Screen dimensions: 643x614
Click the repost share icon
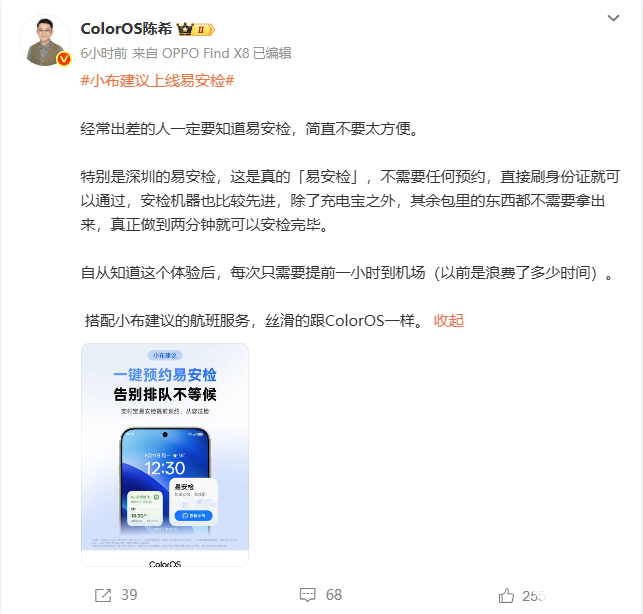[x=103, y=595]
